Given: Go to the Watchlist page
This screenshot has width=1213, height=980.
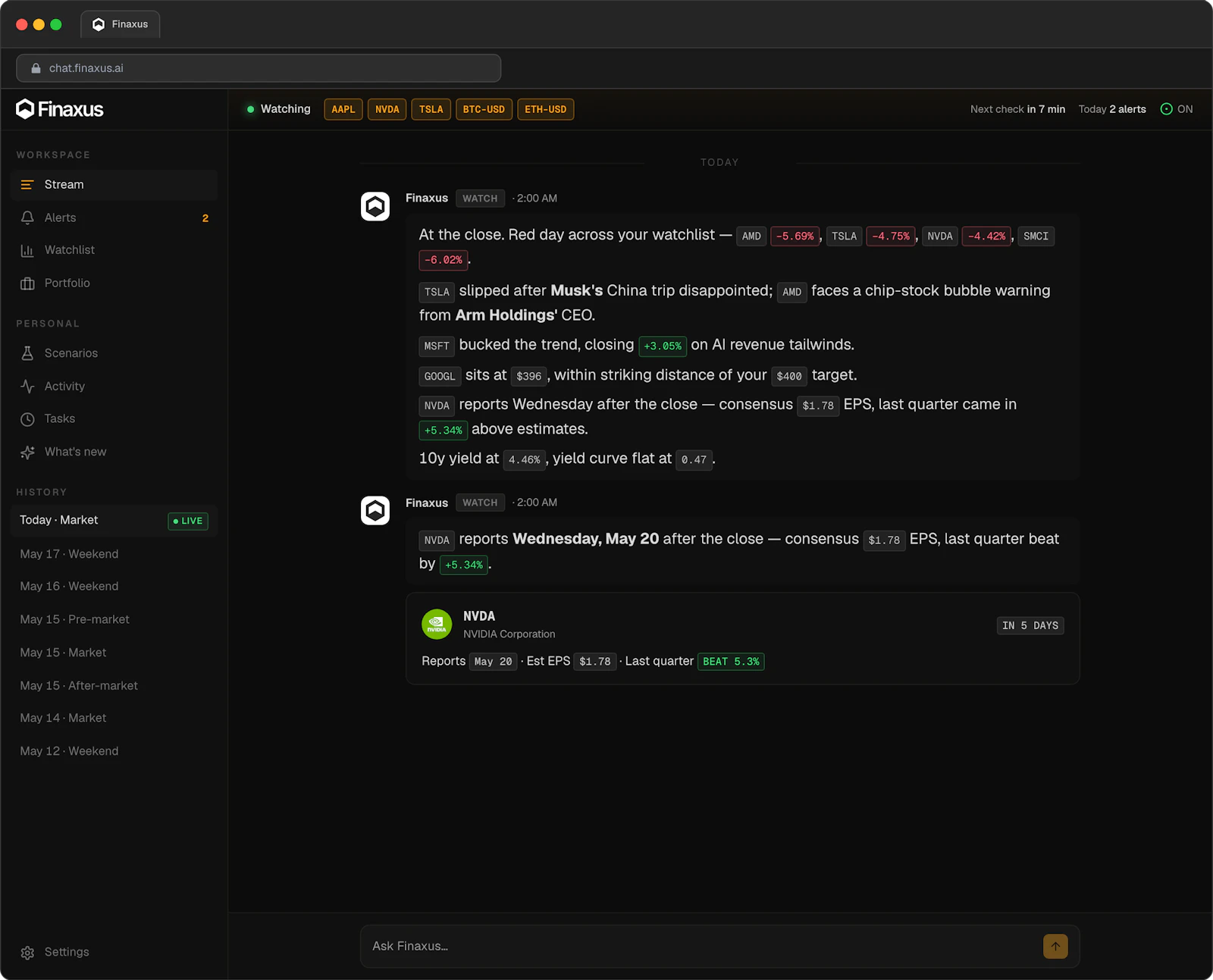Looking at the screenshot, I should 114,250.
